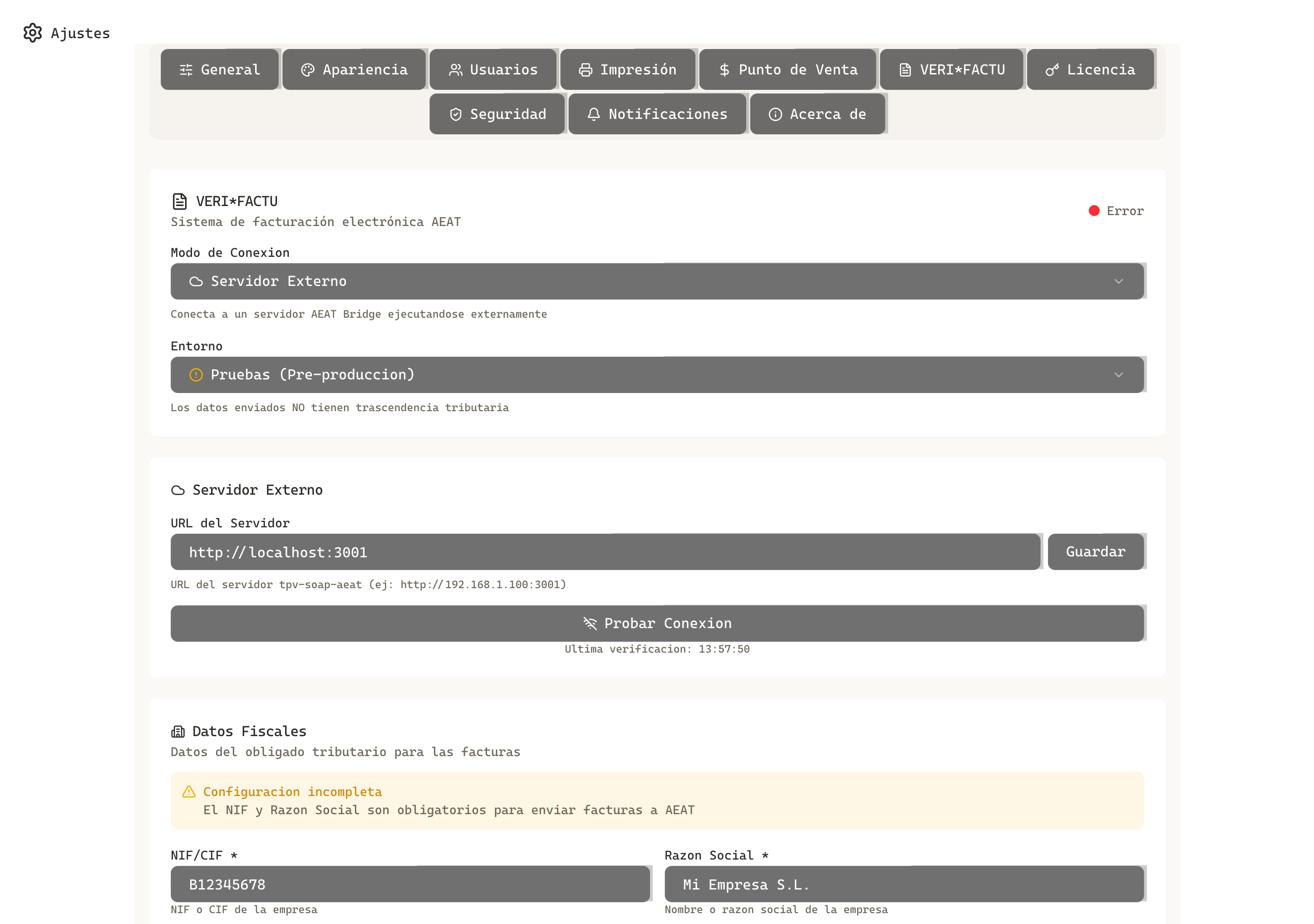
Task: Click the red Error status indicator
Action: click(x=1095, y=211)
